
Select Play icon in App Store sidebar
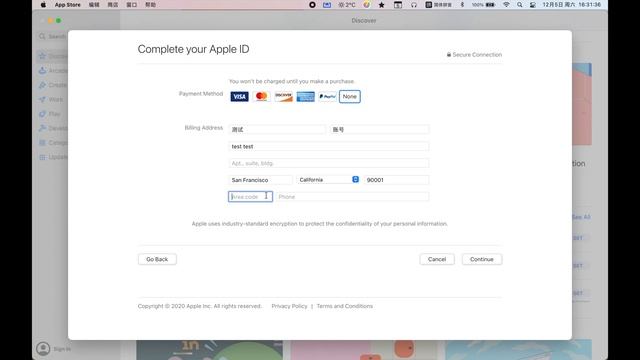(42, 114)
